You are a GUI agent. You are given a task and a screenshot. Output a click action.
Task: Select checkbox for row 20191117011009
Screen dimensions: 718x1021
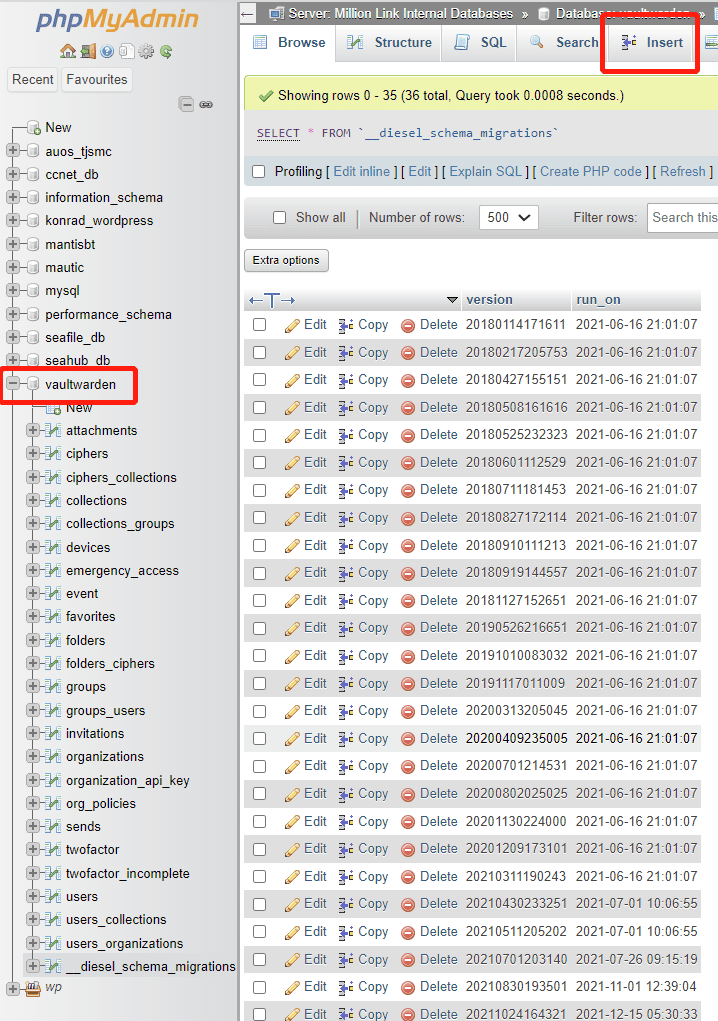point(260,683)
